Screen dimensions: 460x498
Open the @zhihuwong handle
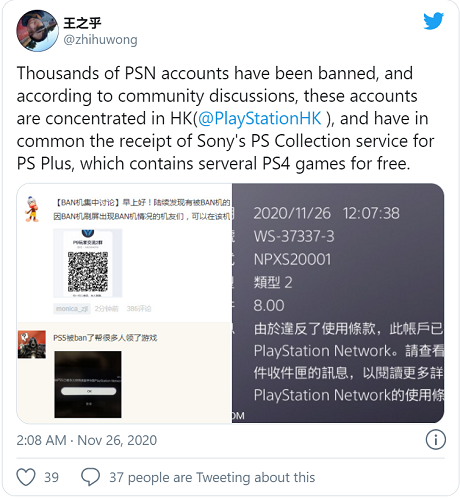(x=100, y=40)
